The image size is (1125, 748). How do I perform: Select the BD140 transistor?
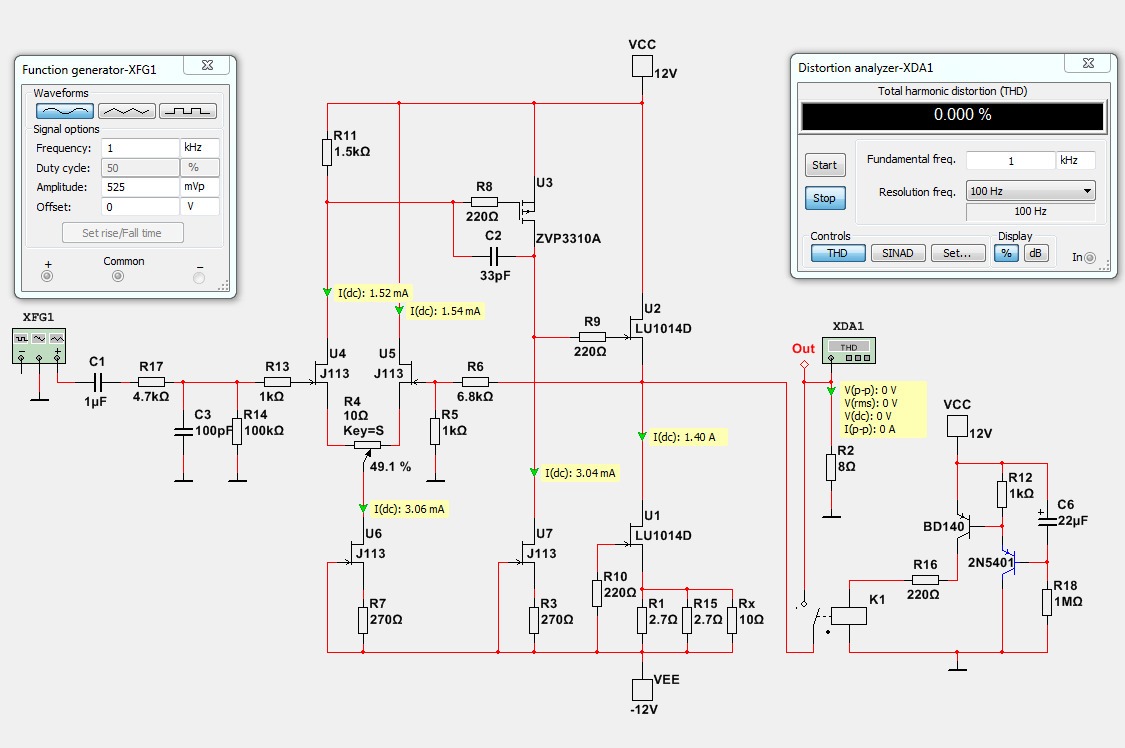point(964,526)
